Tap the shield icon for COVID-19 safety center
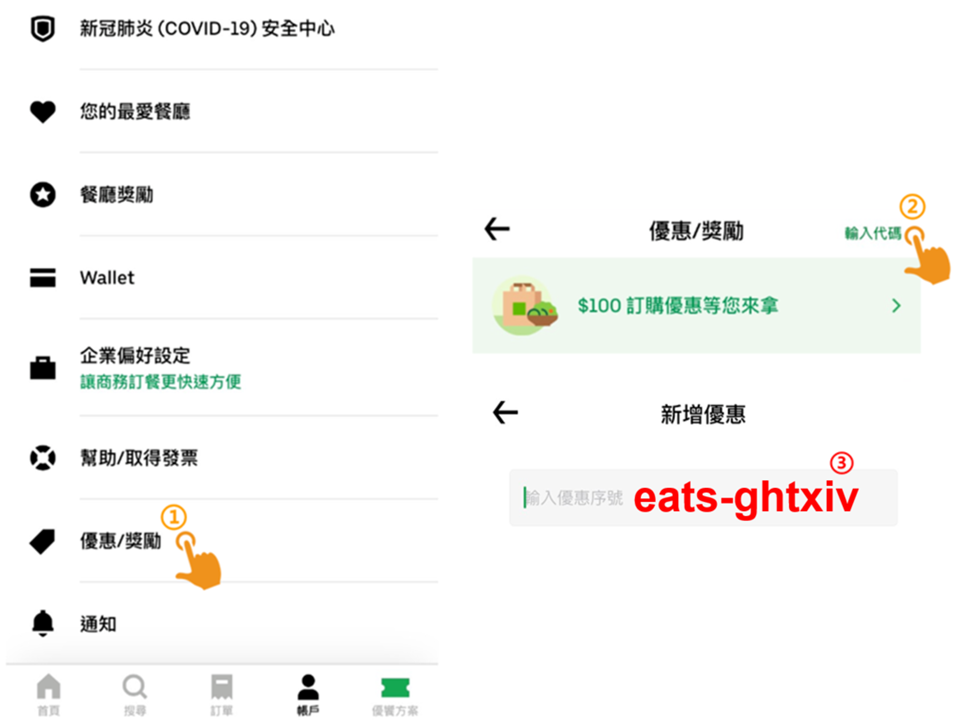The image size is (962, 720). [43, 29]
